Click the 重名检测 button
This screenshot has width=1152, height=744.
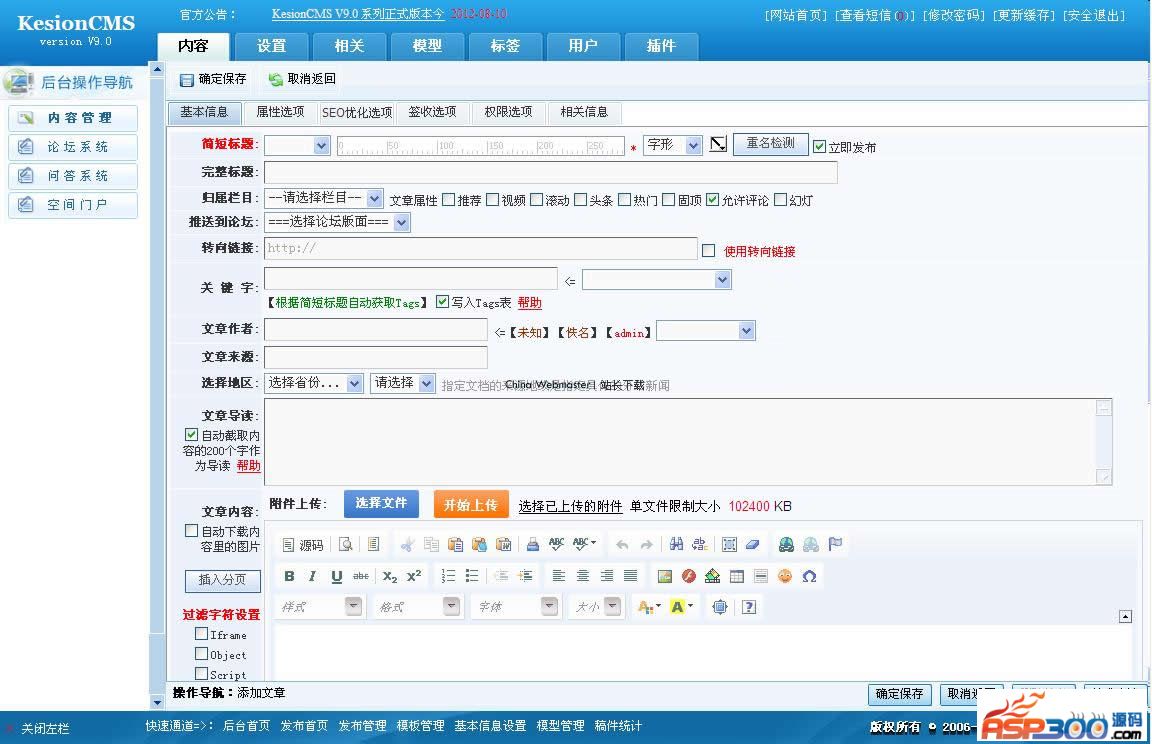771,144
